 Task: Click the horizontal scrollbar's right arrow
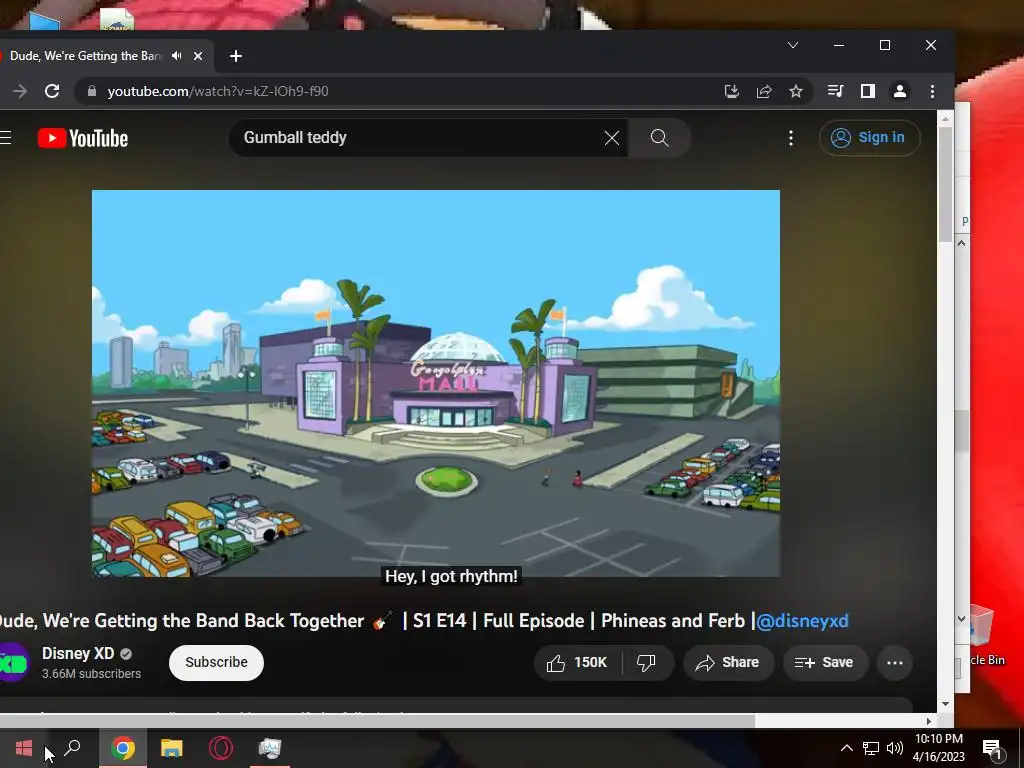click(929, 722)
